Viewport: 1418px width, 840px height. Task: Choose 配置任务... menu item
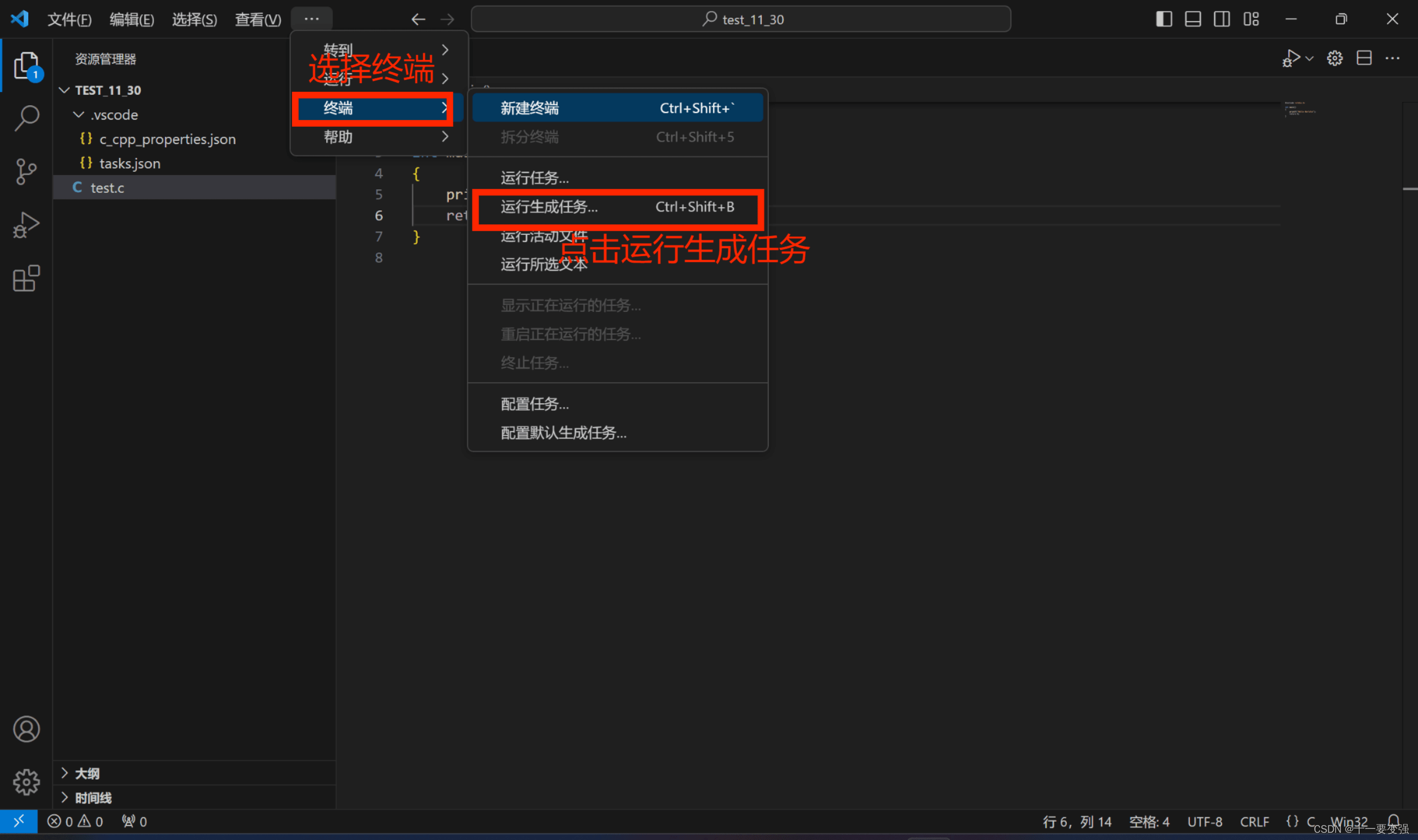click(618, 404)
